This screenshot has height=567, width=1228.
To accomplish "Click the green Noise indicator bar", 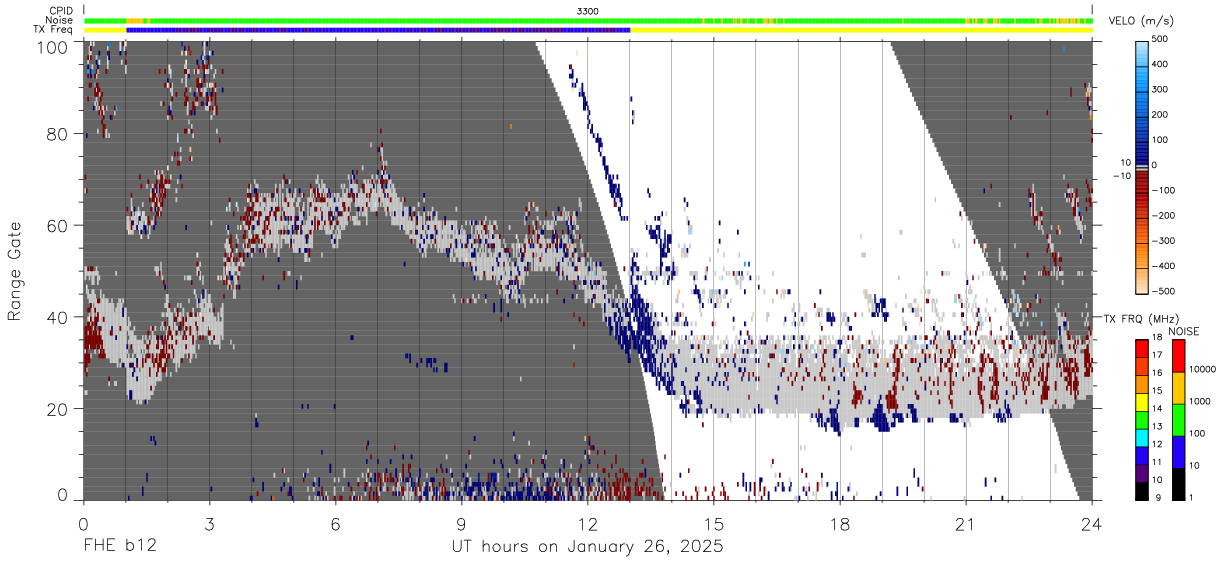I will [x=588, y=20].
